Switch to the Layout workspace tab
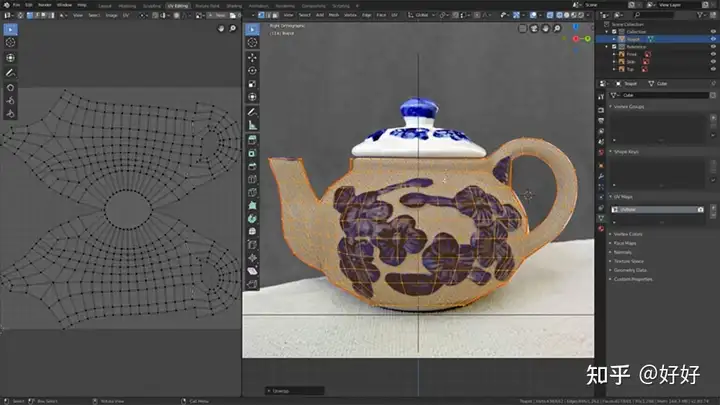Screen dimensions: 720x405 click(x=105, y=6)
